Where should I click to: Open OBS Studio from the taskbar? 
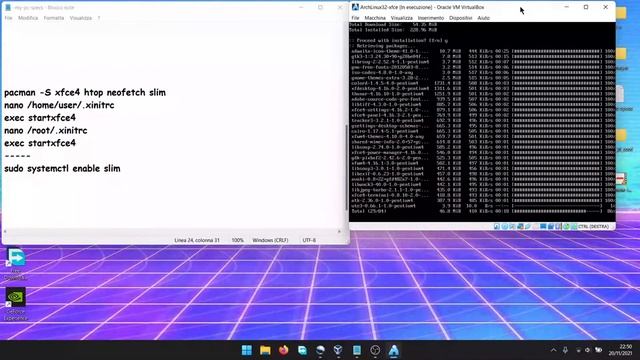[x=375, y=350]
